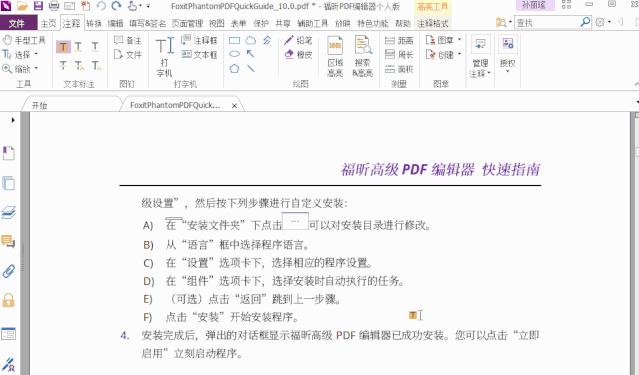The height and width of the screenshot is (375, 639).
Task: Click the redo arrow in quick access toolbar
Action: [x=117, y=6]
